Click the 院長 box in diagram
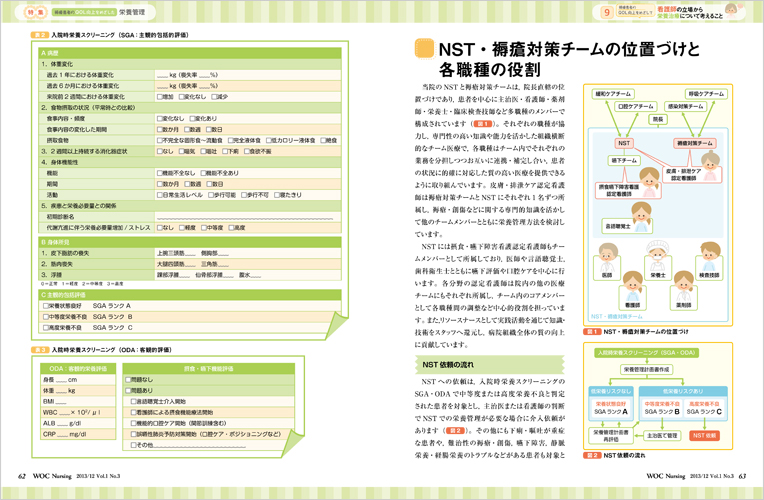This screenshot has height=500, width=764. click(x=658, y=119)
